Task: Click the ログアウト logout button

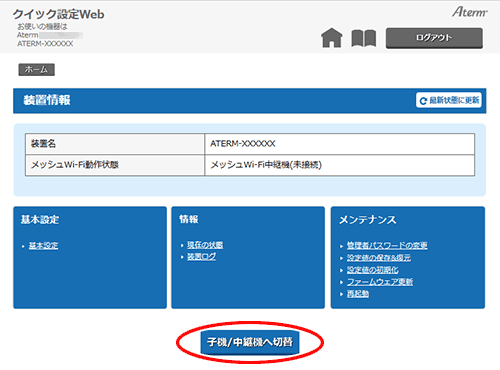Action: [x=434, y=38]
